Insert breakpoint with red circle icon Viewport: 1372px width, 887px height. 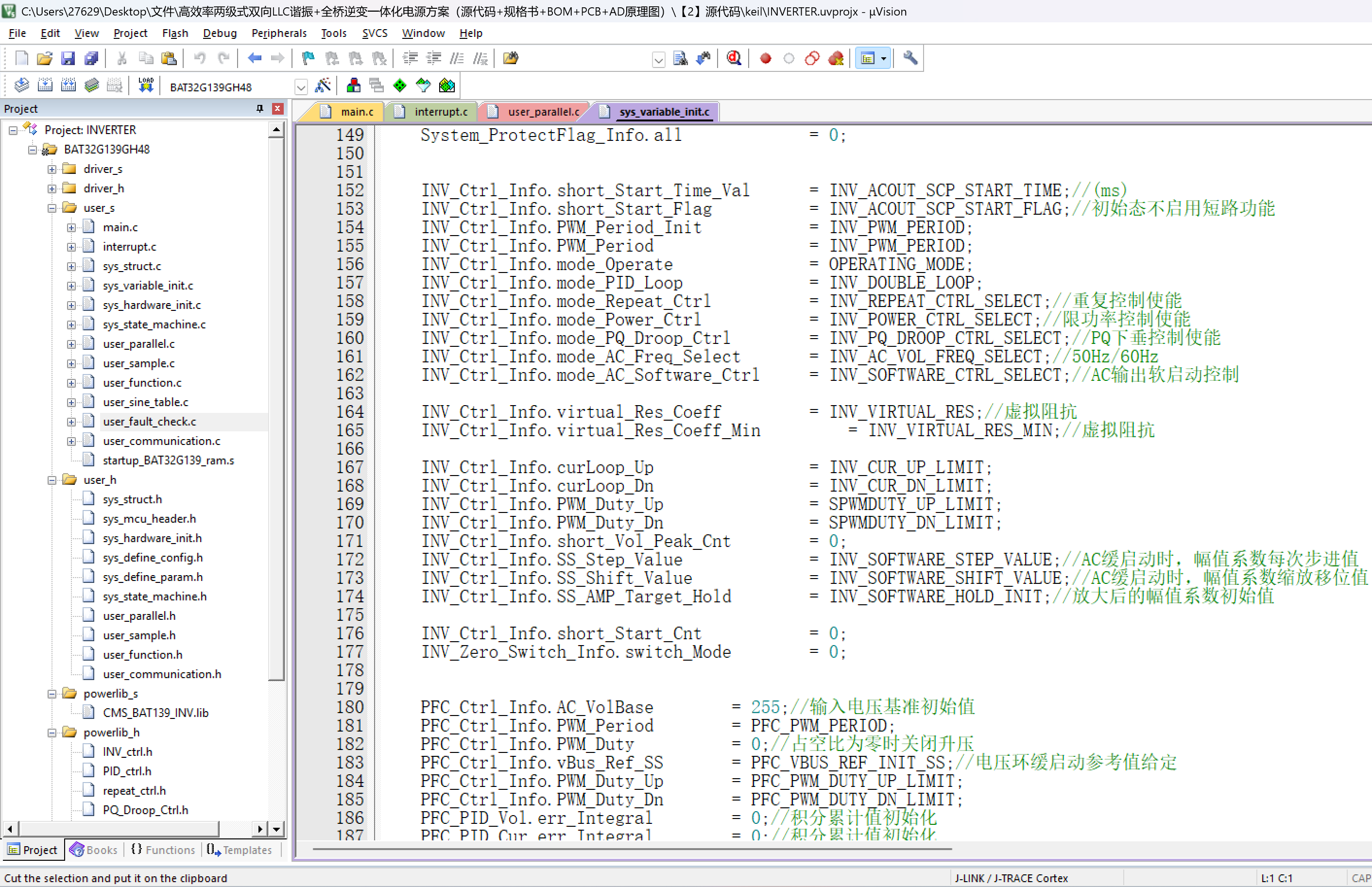(x=766, y=58)
